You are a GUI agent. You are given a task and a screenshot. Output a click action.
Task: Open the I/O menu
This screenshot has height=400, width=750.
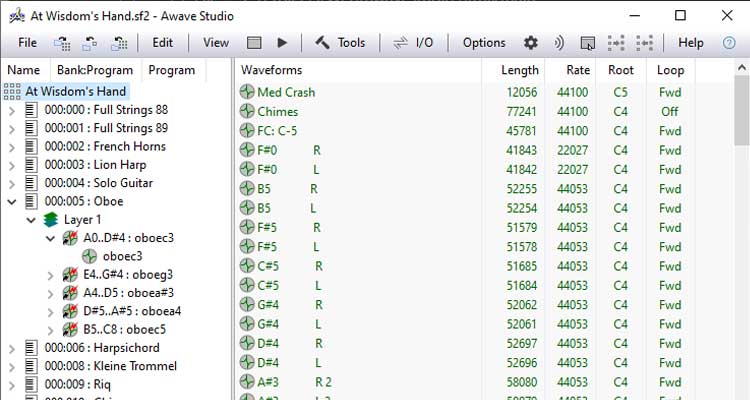[x=424, y=43]
